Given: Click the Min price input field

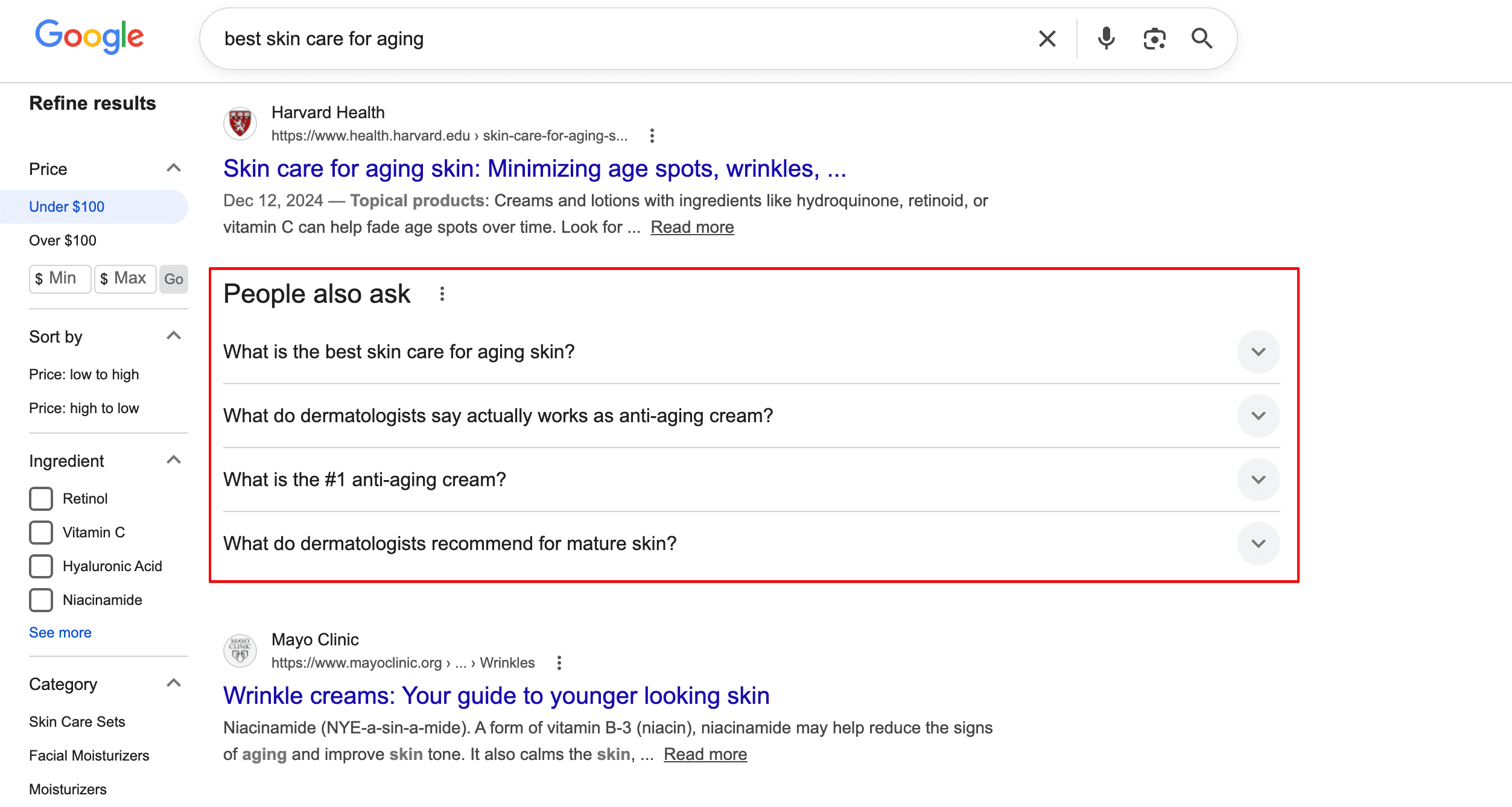Looking at the screenshot, I should [x=60, y=279].
